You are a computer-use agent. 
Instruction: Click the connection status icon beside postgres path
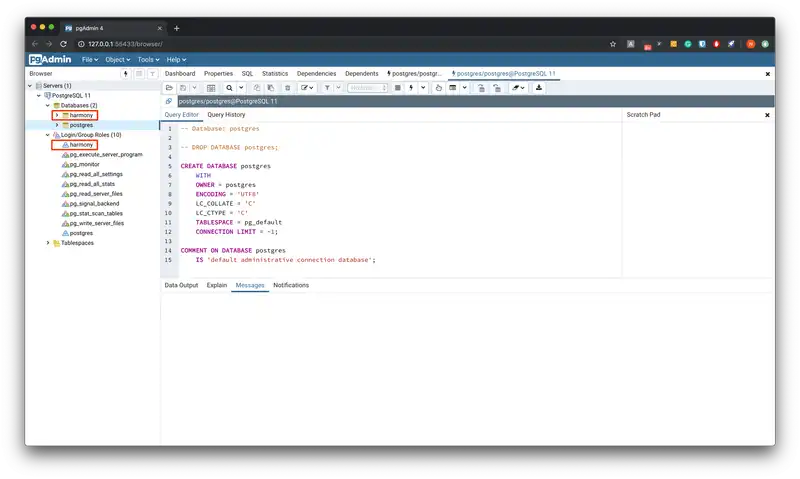[169, 101]
